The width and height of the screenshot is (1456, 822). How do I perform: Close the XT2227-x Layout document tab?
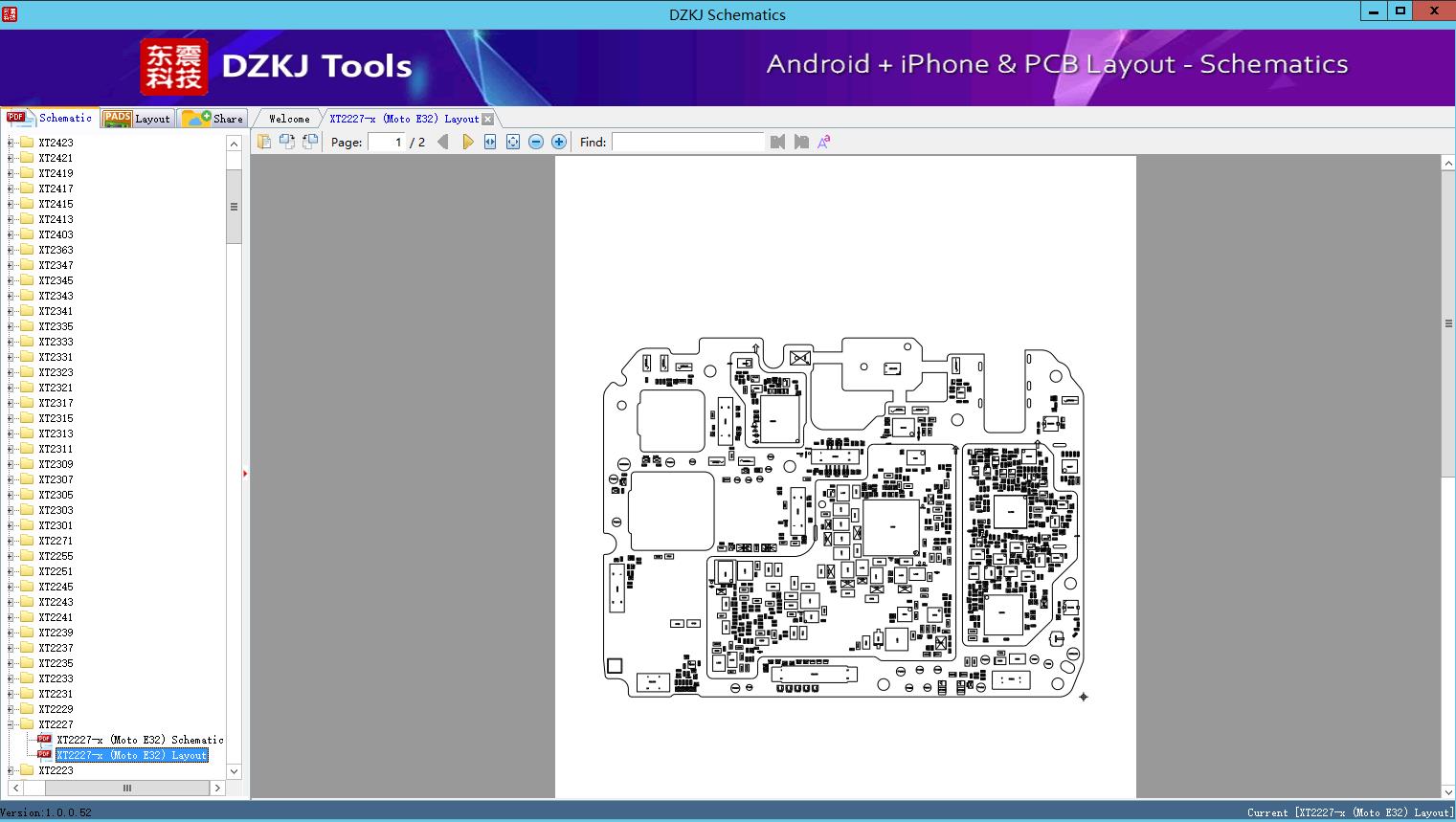click(x=488, y=119)
